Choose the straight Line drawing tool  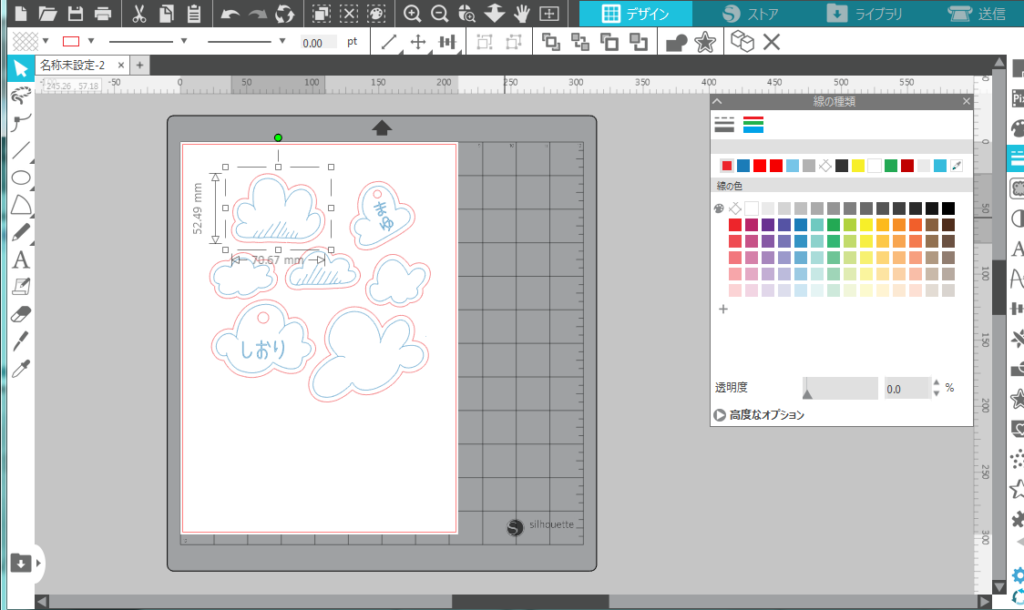coord(21,150)
